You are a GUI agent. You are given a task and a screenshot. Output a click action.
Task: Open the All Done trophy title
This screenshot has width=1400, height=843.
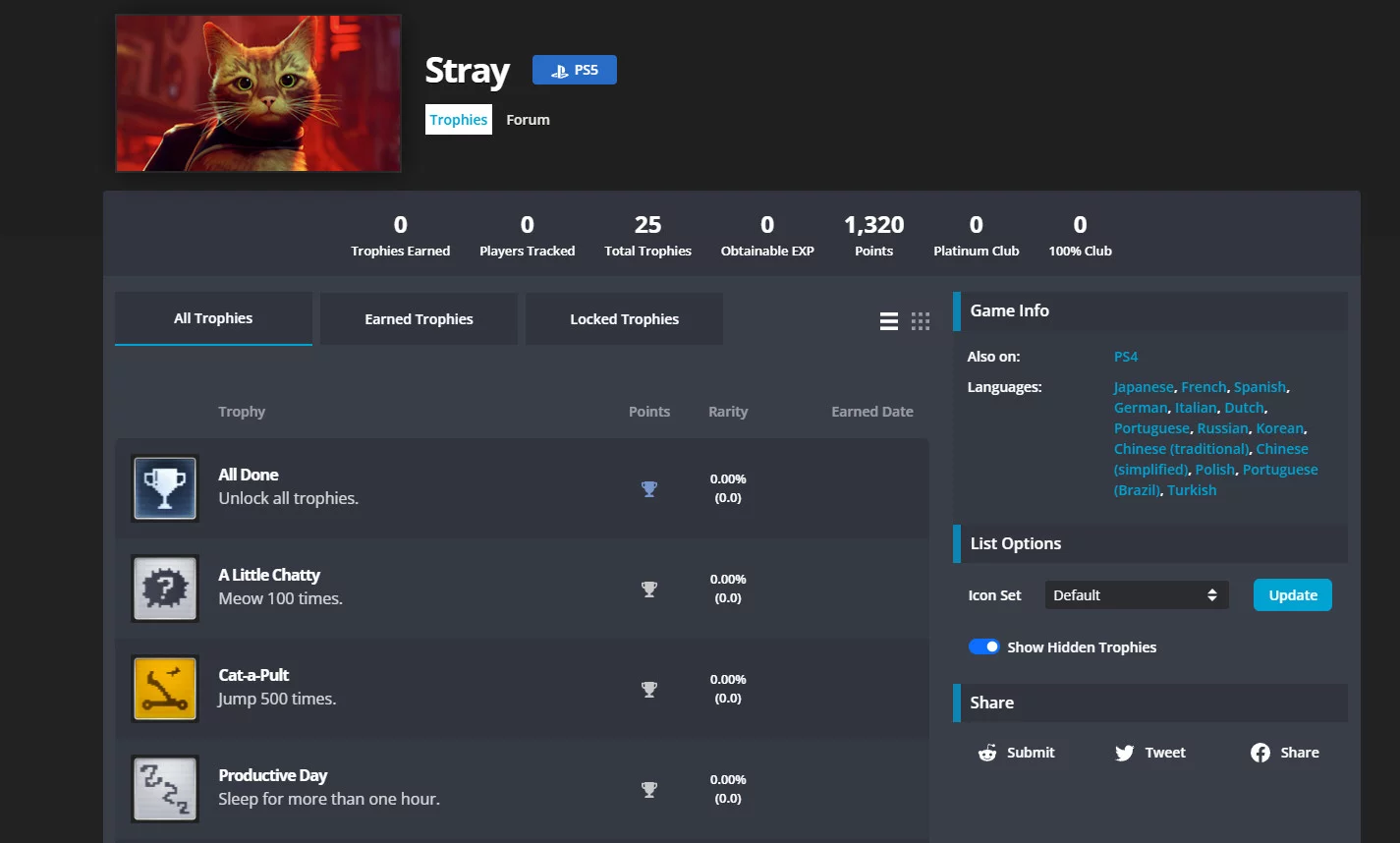249,475
